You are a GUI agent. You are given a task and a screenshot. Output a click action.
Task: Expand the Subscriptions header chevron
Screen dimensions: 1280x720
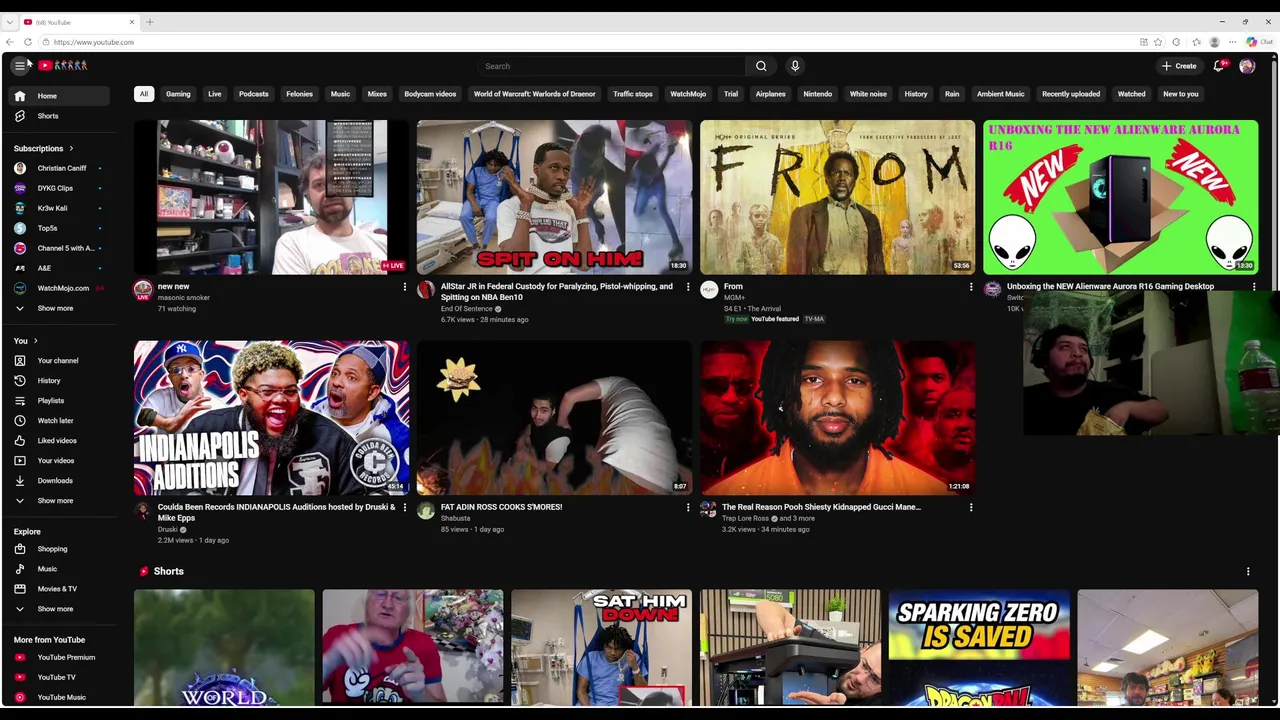click(x=71, y=148)
